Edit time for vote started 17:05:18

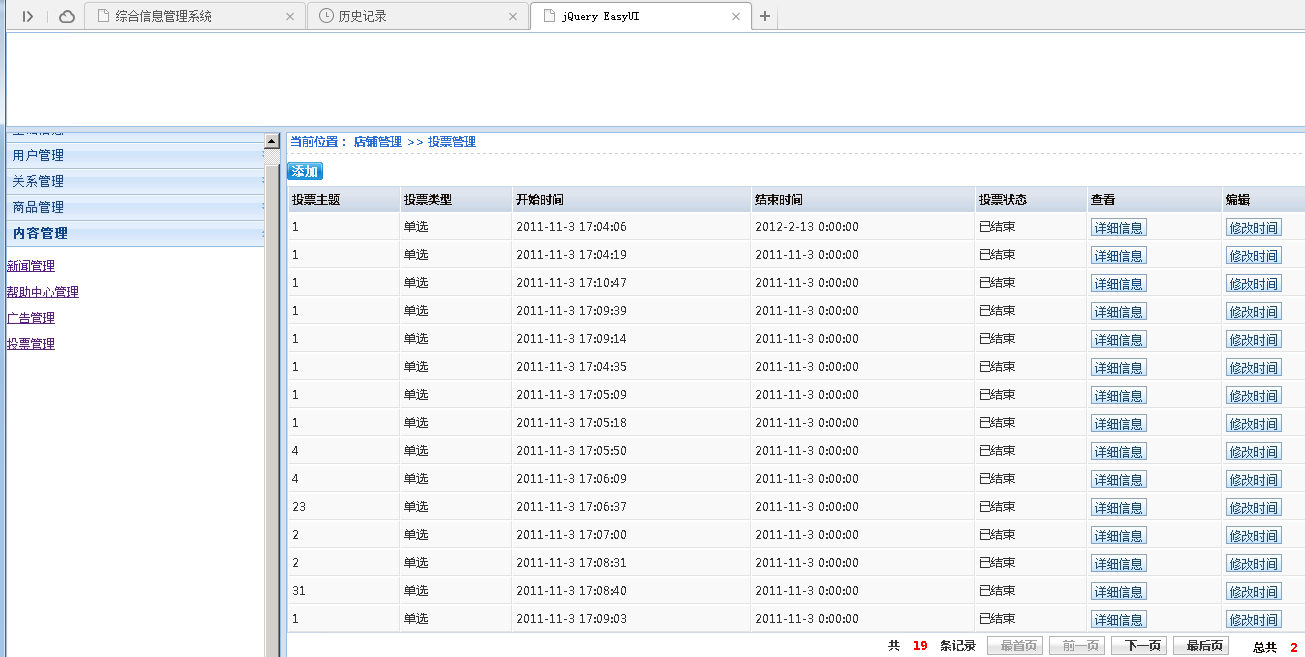[x=1254, y=424]
